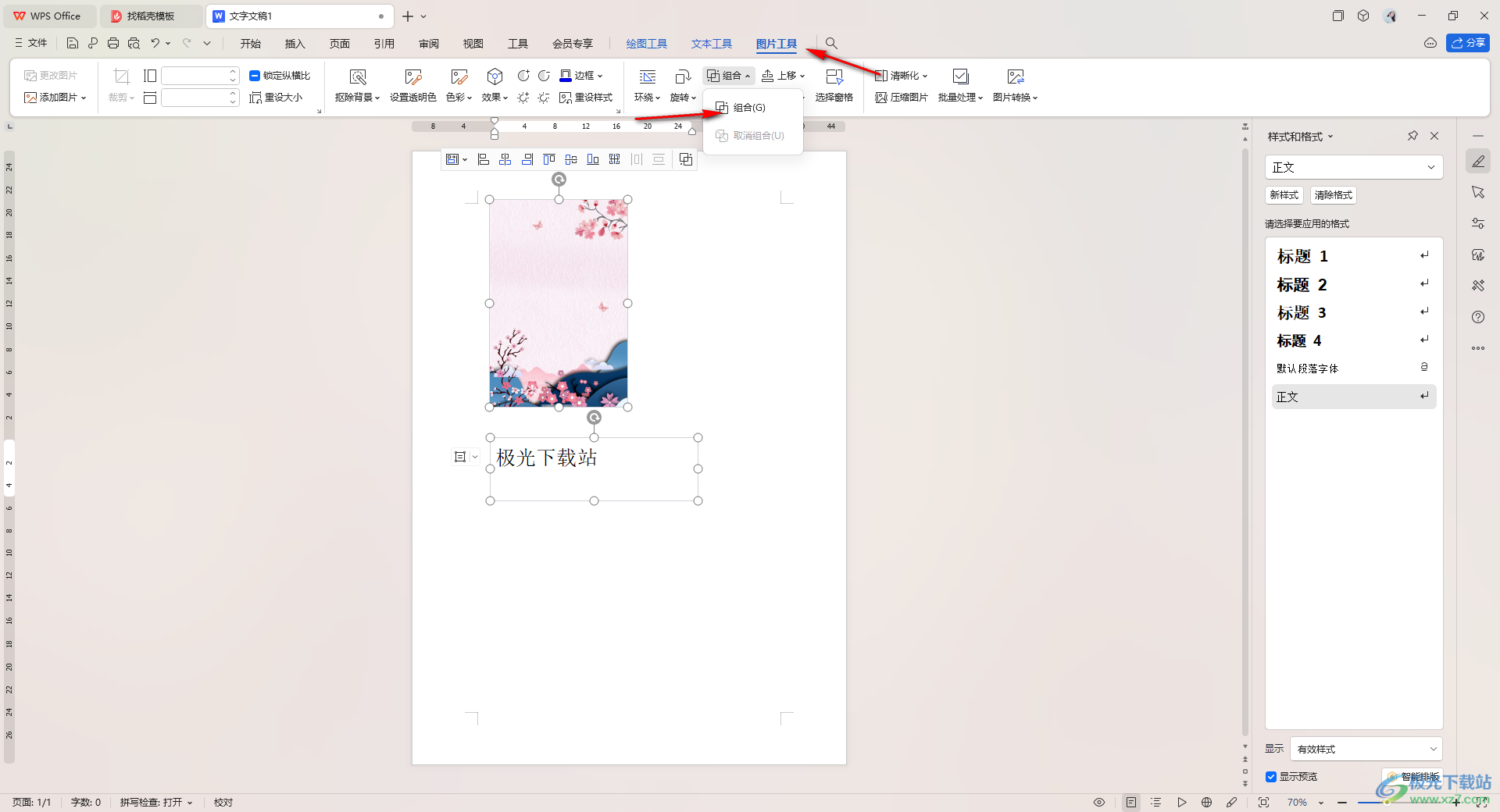This screenshot has height=812, width=1500.
Task: Click the 分享 share button
Action: coord(1468,43)
